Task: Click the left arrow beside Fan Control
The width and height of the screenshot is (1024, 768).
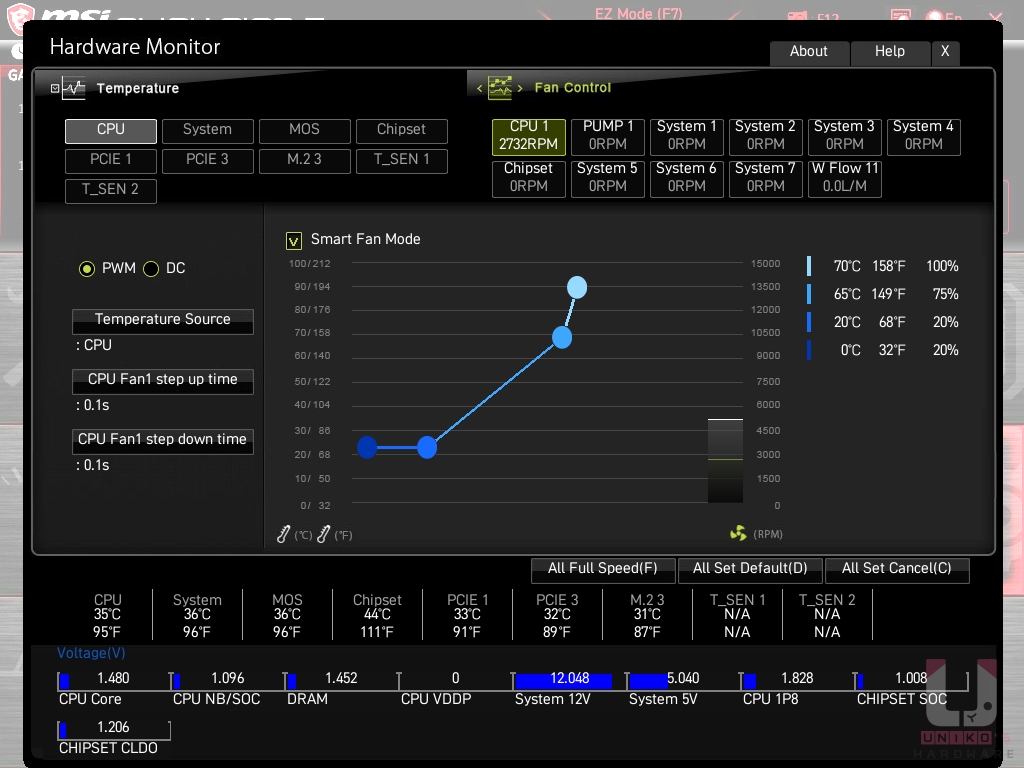Action: coord(479,88)
